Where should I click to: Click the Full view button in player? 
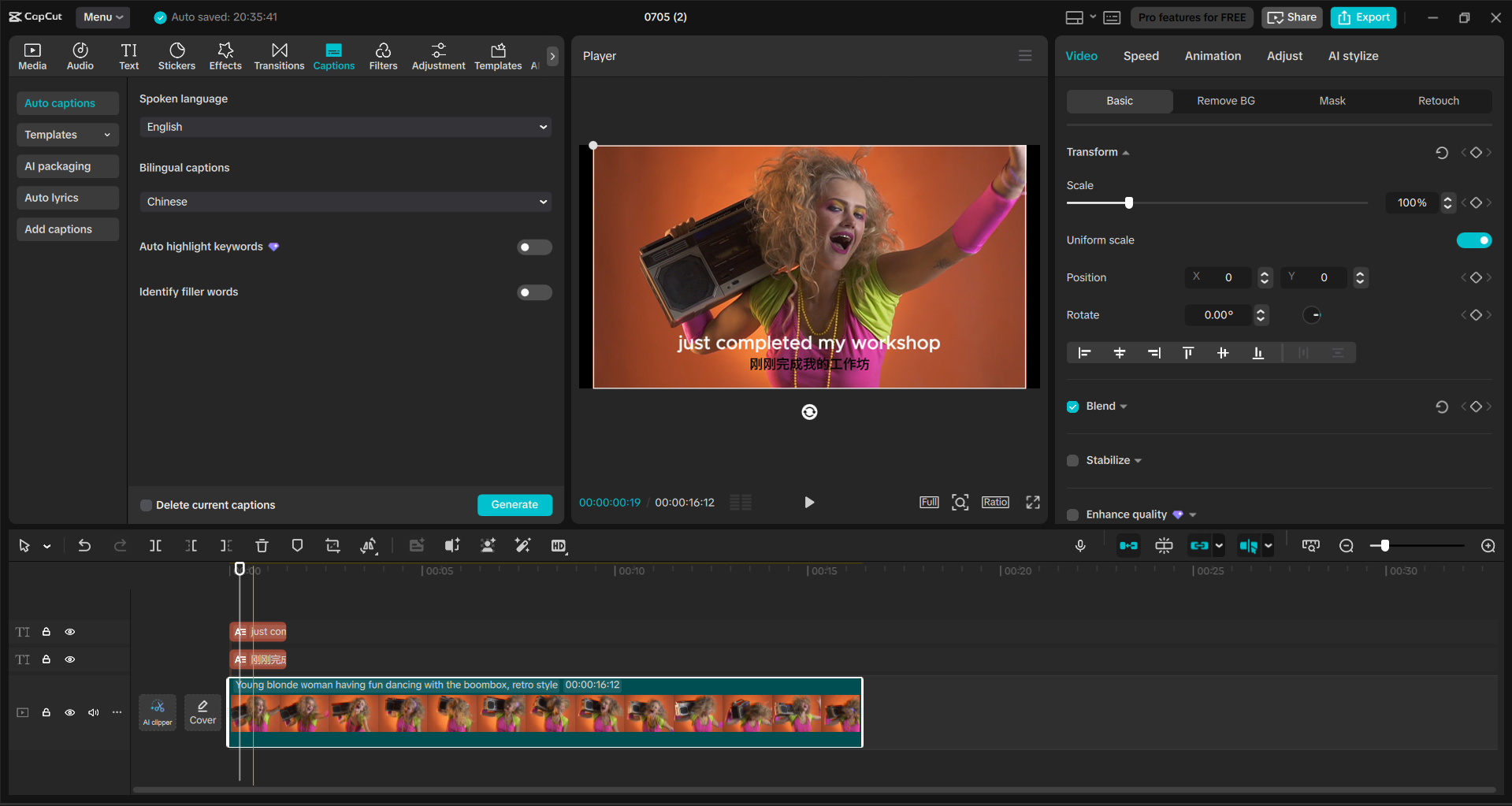(x=929, y=502)
